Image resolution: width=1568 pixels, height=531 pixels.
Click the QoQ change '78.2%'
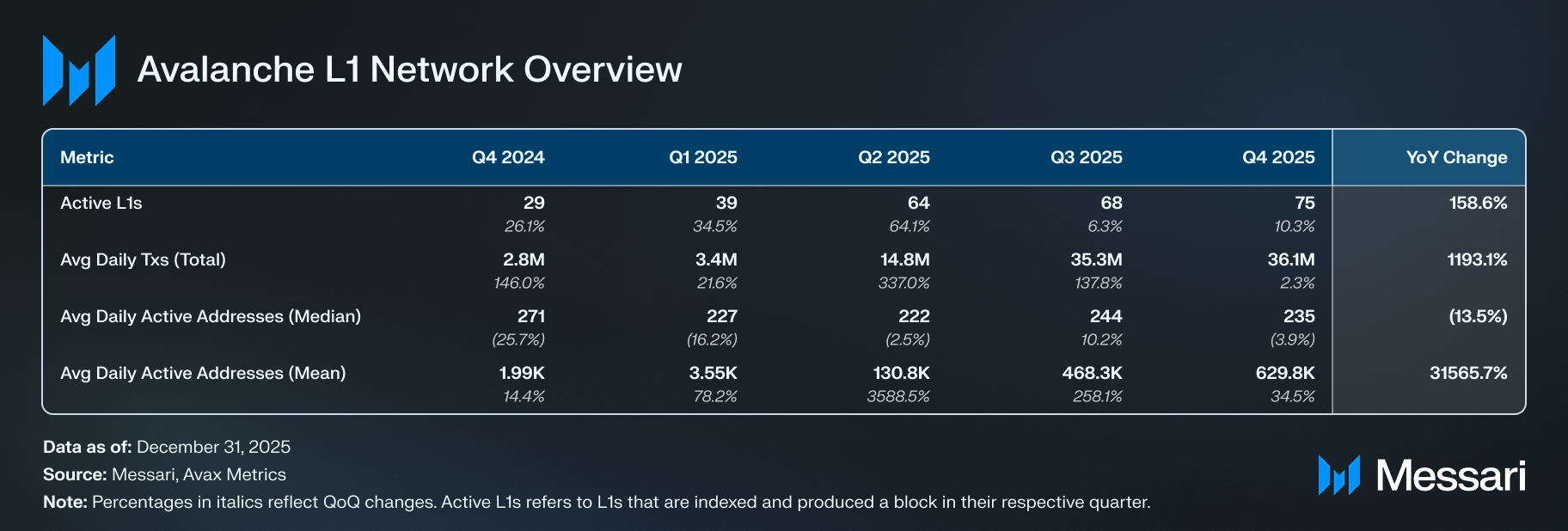[x=716, y=396]
